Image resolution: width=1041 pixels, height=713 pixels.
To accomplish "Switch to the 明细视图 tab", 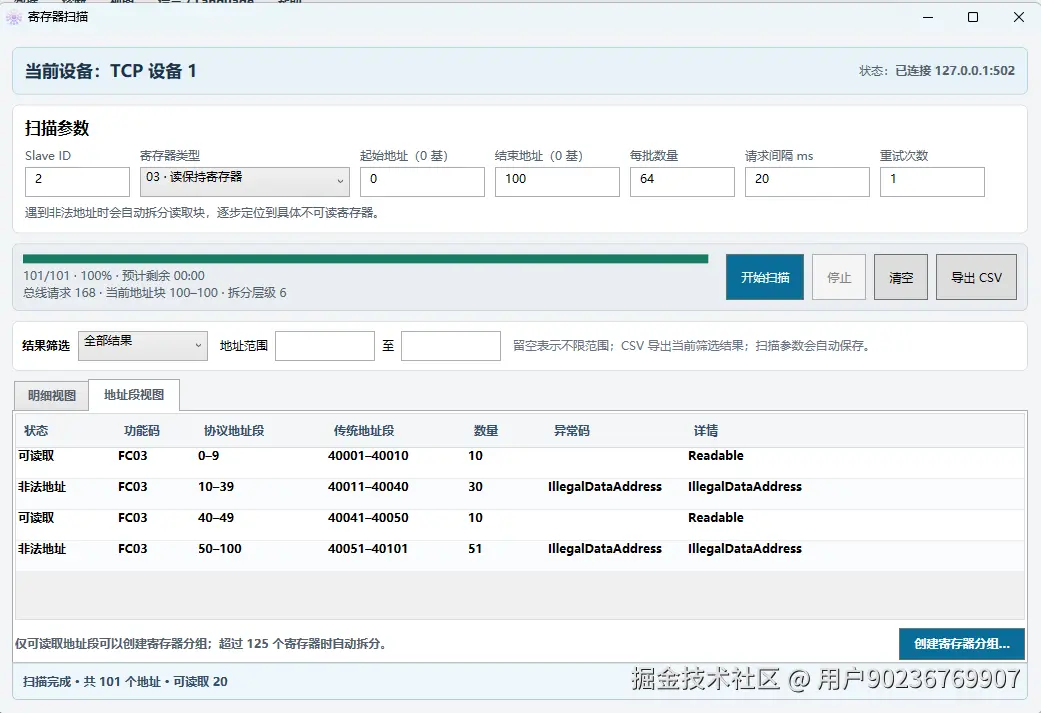I will pos(51,396).
